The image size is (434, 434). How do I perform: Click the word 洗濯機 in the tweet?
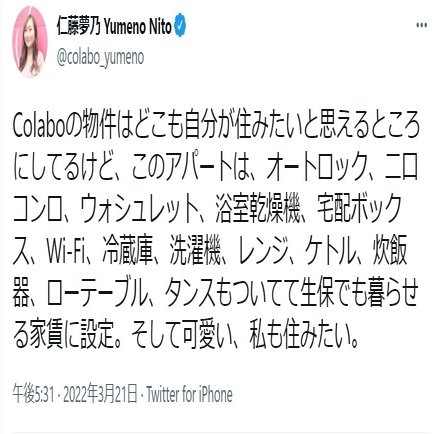click(196, 251)
